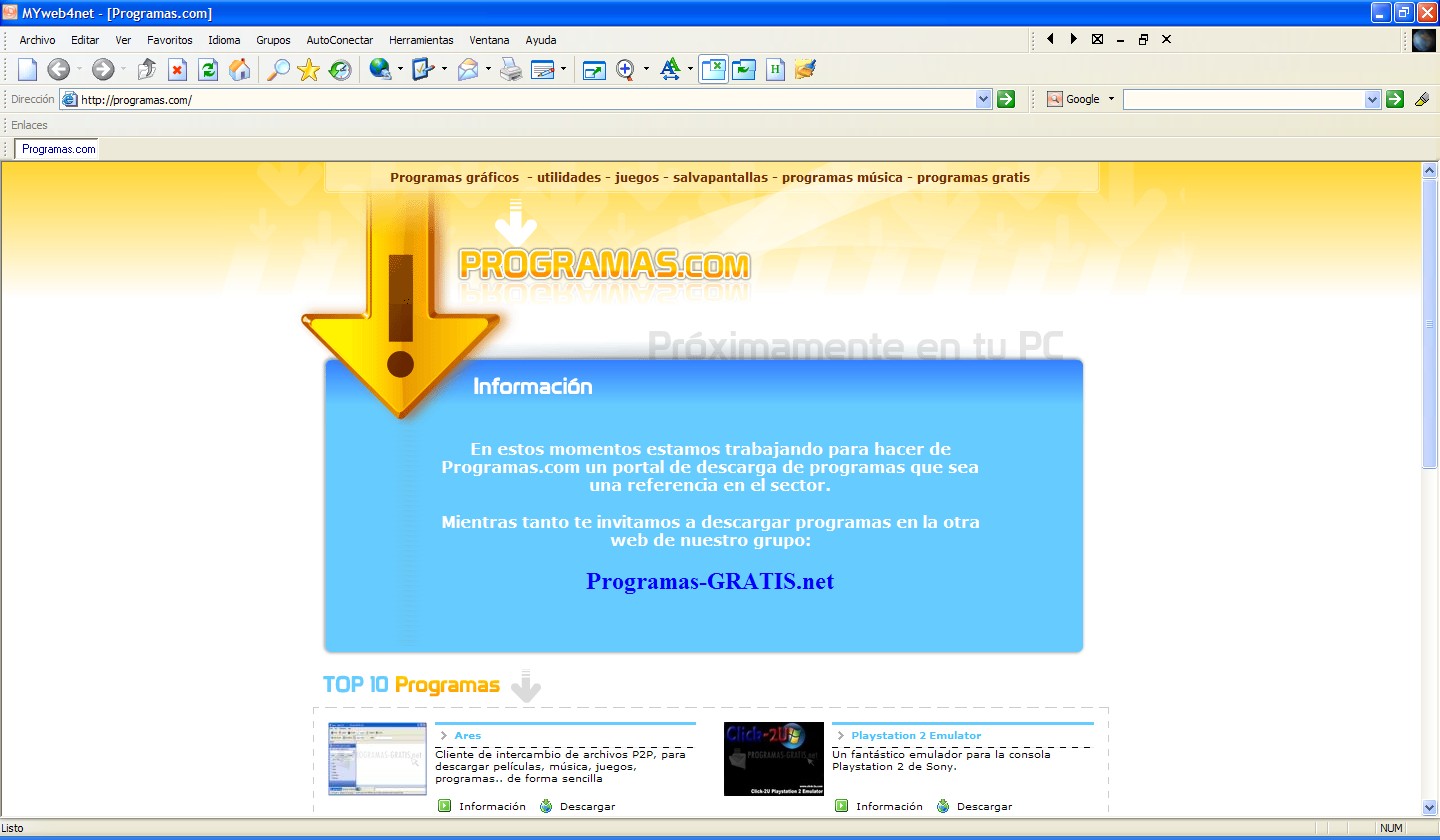
Task: Open the Mail envelope icon
Action: pos(468,70)
